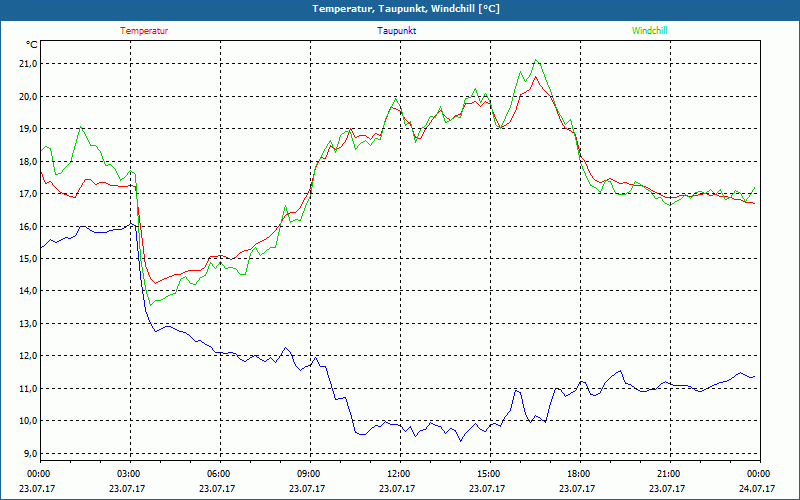This screenshot has width=800, height=500.
Task: Click the 18:00 time axis label
Action: tap(578, 474)
